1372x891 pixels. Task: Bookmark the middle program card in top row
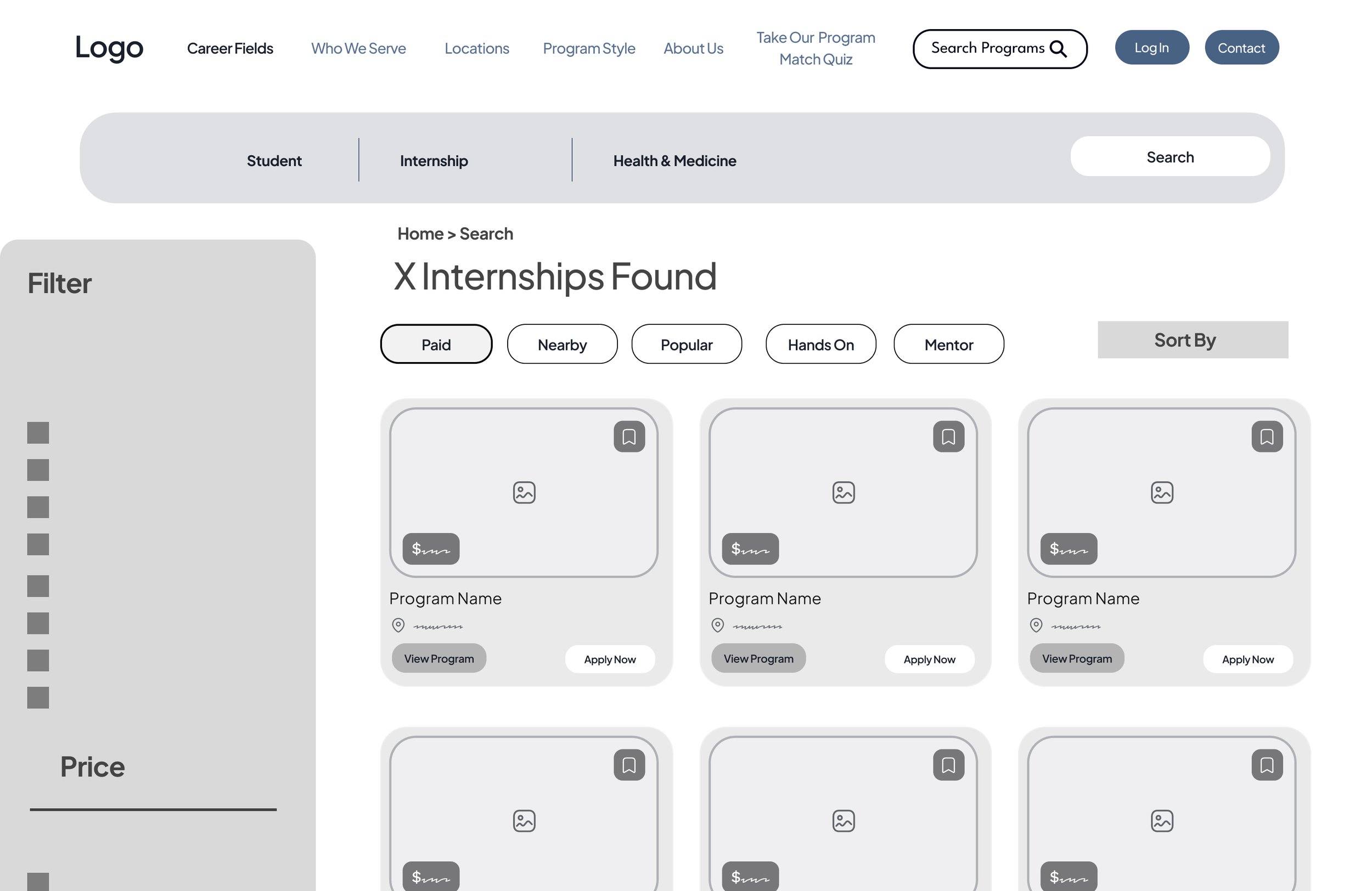coord(948,437)
